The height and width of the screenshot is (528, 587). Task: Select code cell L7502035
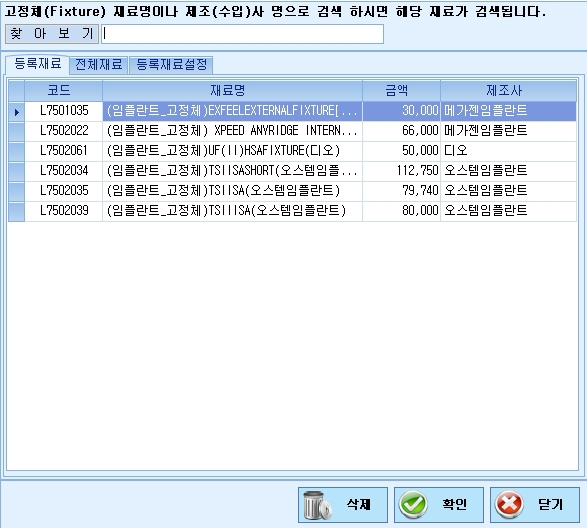64,191
